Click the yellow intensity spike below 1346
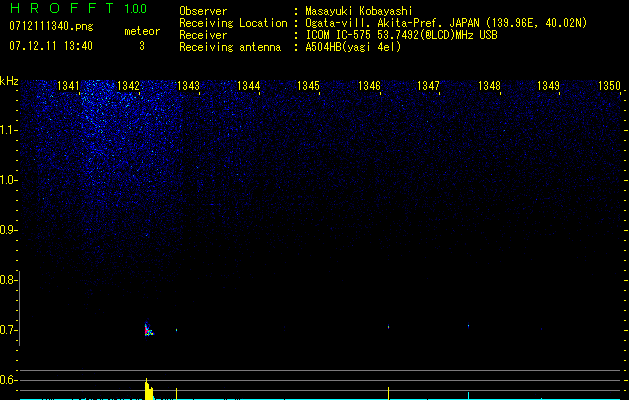 pos(388,393)
